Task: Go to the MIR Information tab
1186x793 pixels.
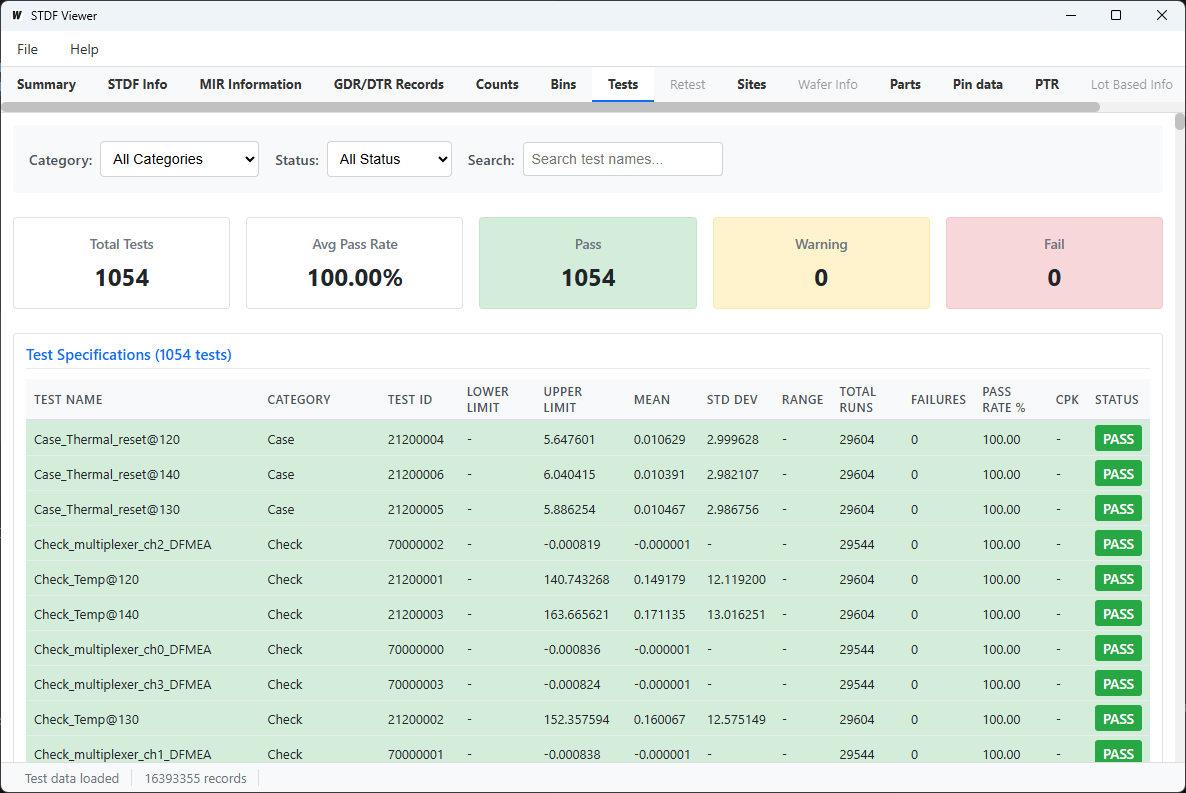Action: (250, 85)
